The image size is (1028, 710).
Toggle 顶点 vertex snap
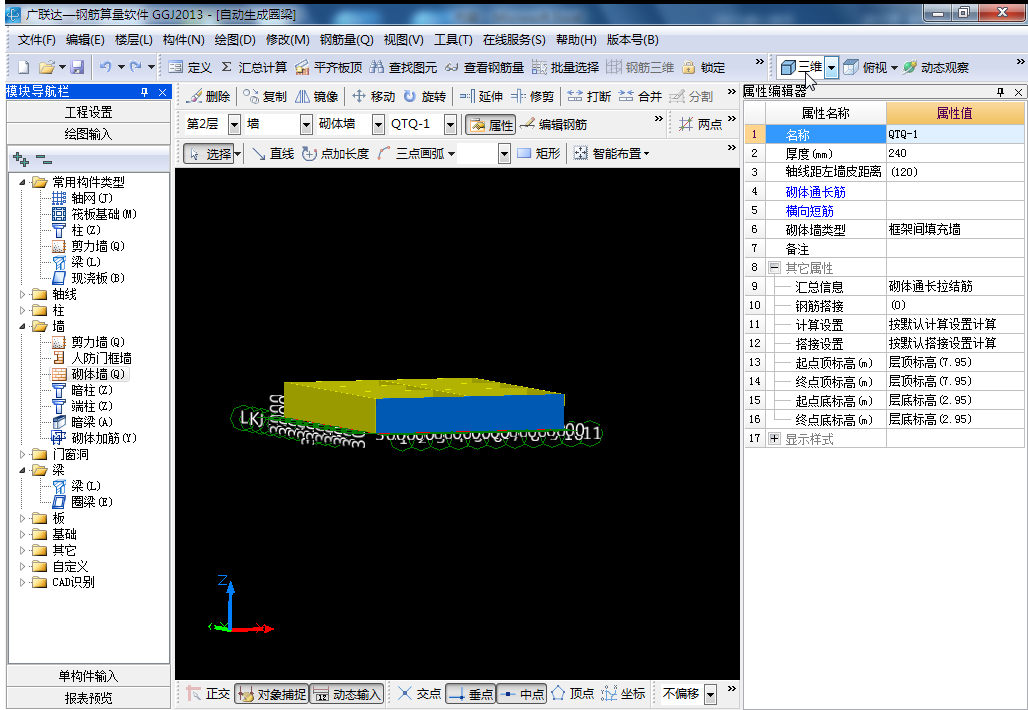(572, 694)
